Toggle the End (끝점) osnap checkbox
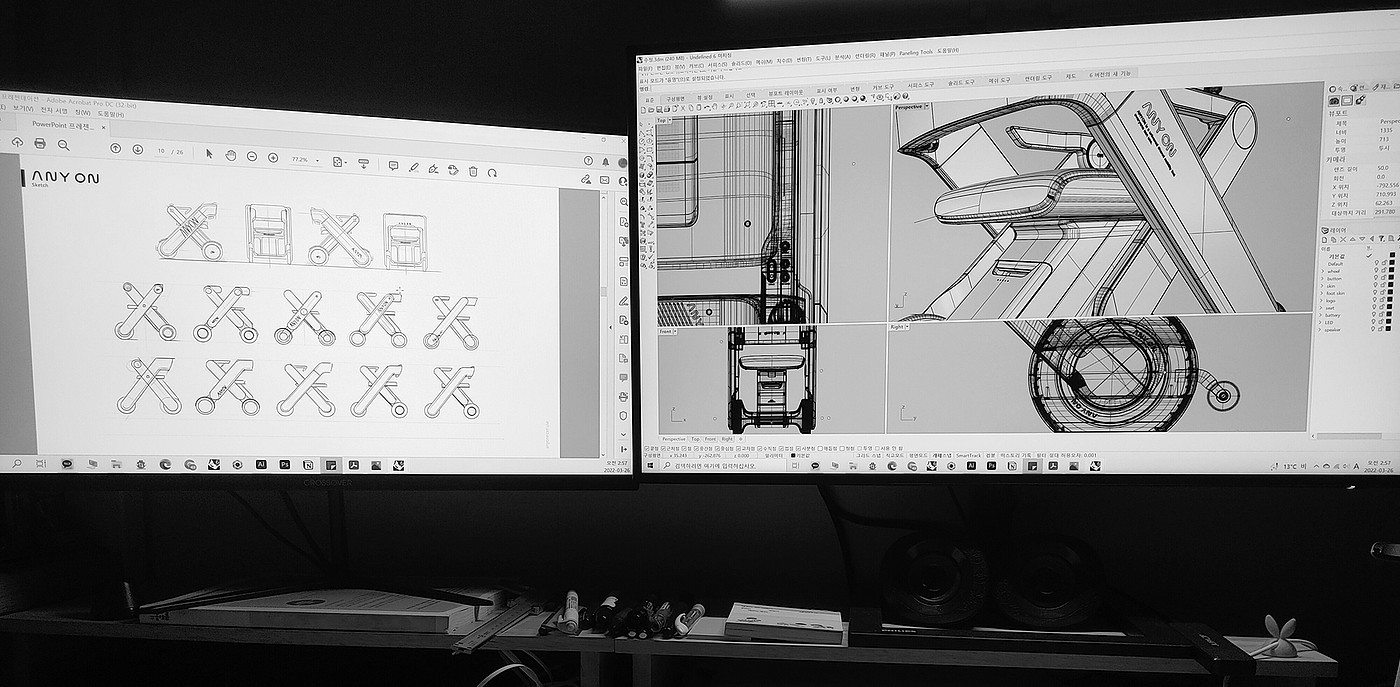 647,448
